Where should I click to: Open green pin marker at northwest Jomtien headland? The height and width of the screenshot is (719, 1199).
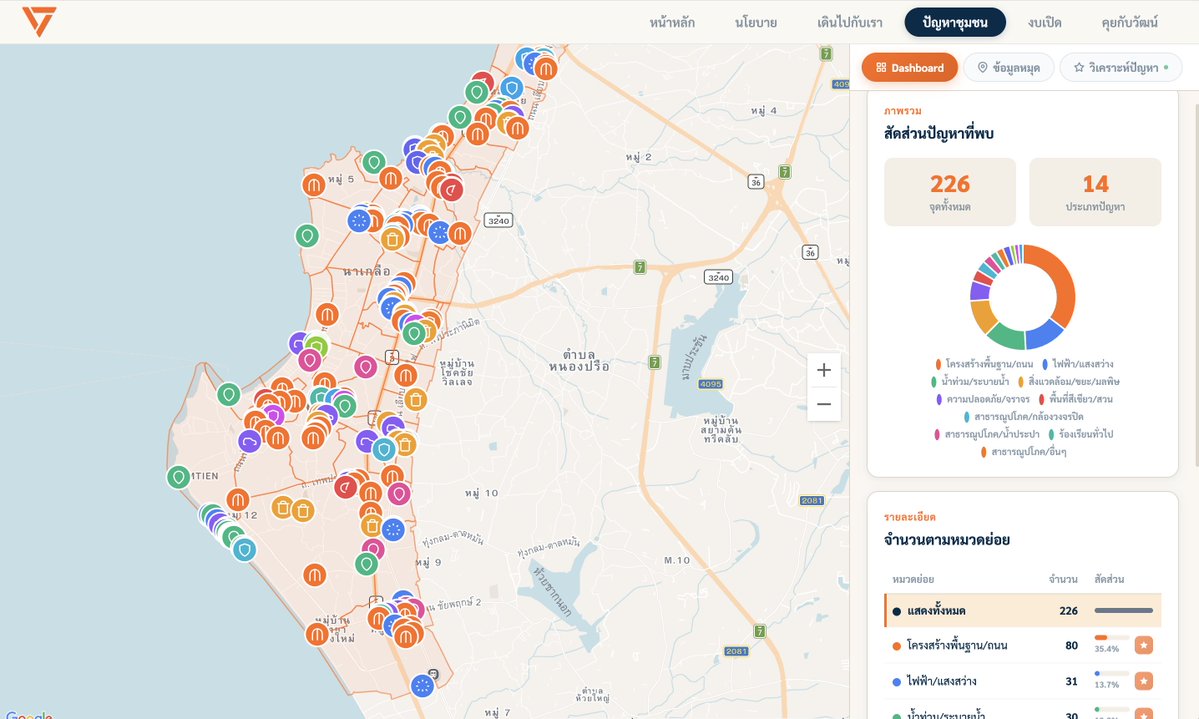228,395
